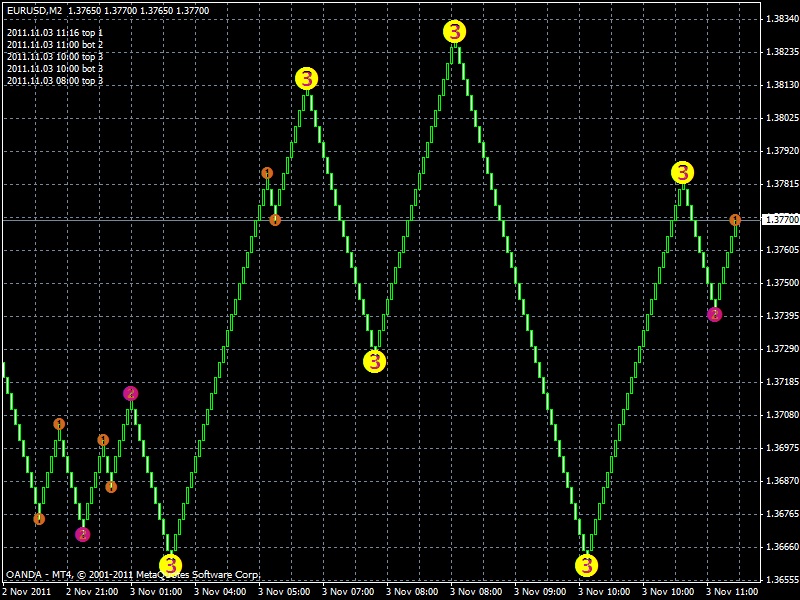Click price axis label 1.36870
Image resolution: width=800 pixels, height=600 pixels.
[x=782, y=481]
